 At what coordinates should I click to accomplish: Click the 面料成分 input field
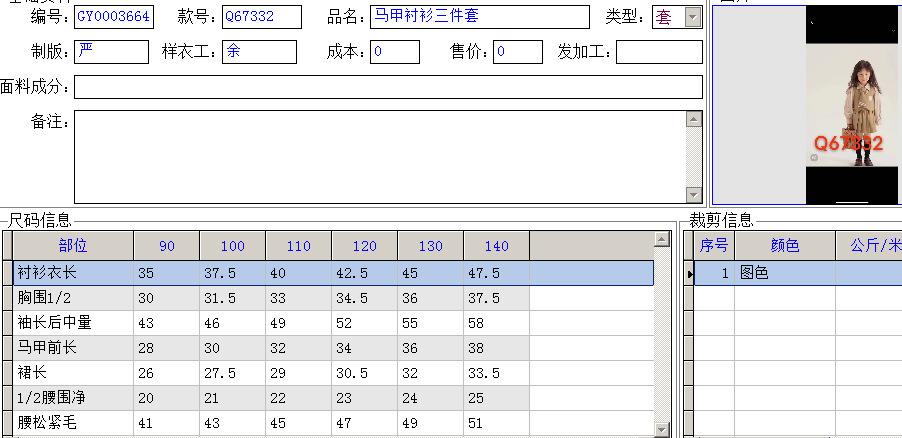pos(388,87)
